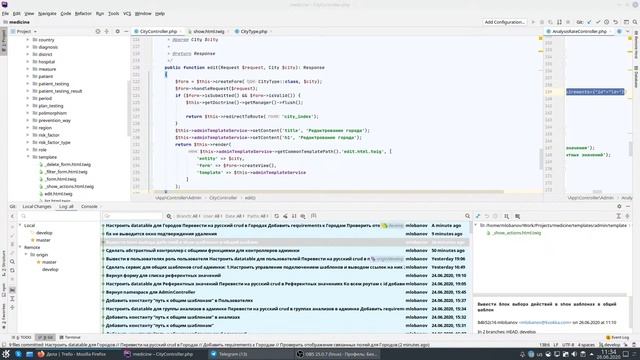Open the Navigate menu
This screenshot has width=640, height=360.
tap(47, 13)
